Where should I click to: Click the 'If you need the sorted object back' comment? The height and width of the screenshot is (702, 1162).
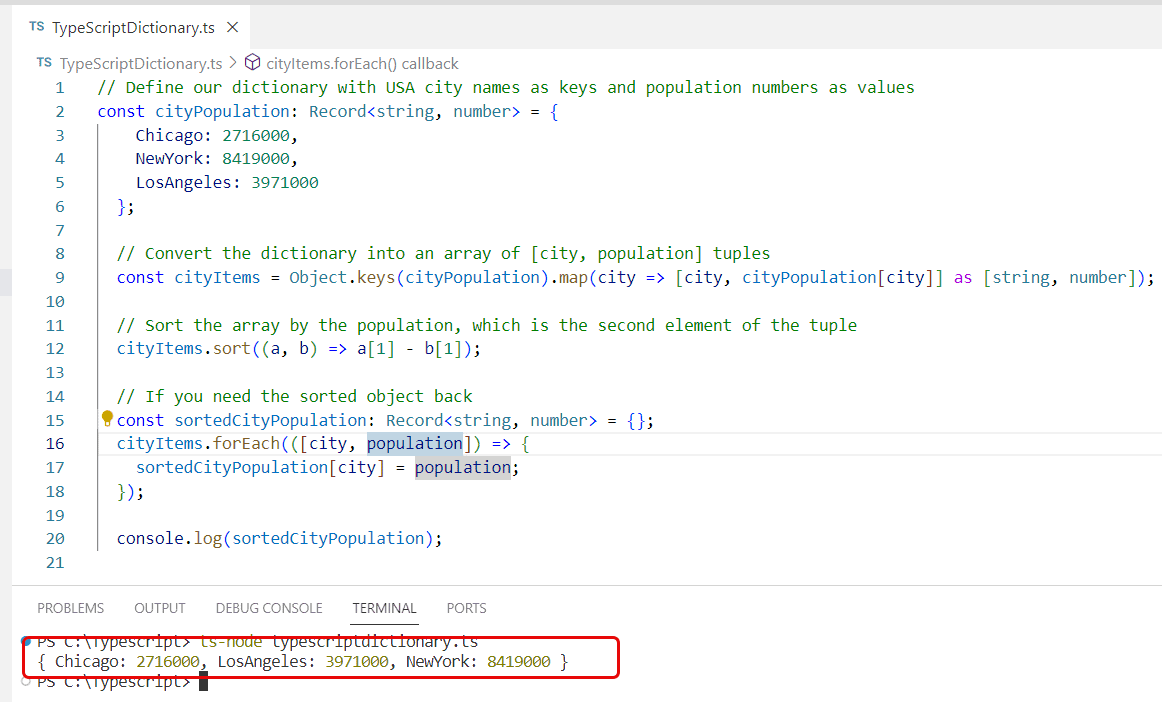(x=294, y=397)
